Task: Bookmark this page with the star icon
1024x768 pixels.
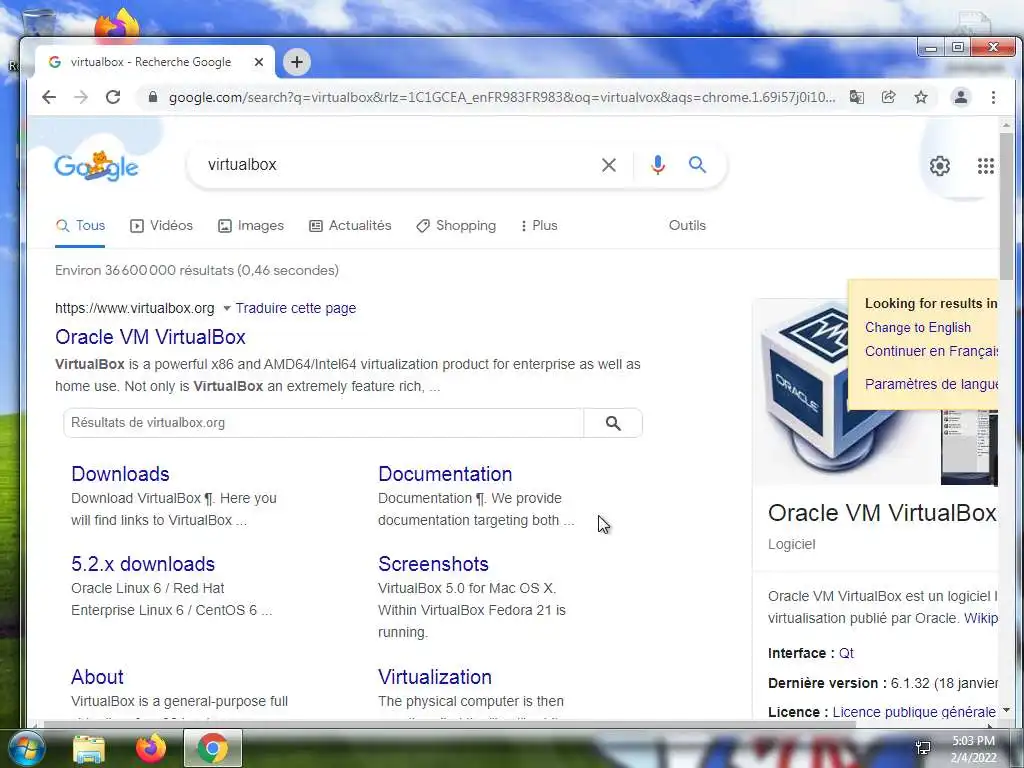Action: click(921, 97)
